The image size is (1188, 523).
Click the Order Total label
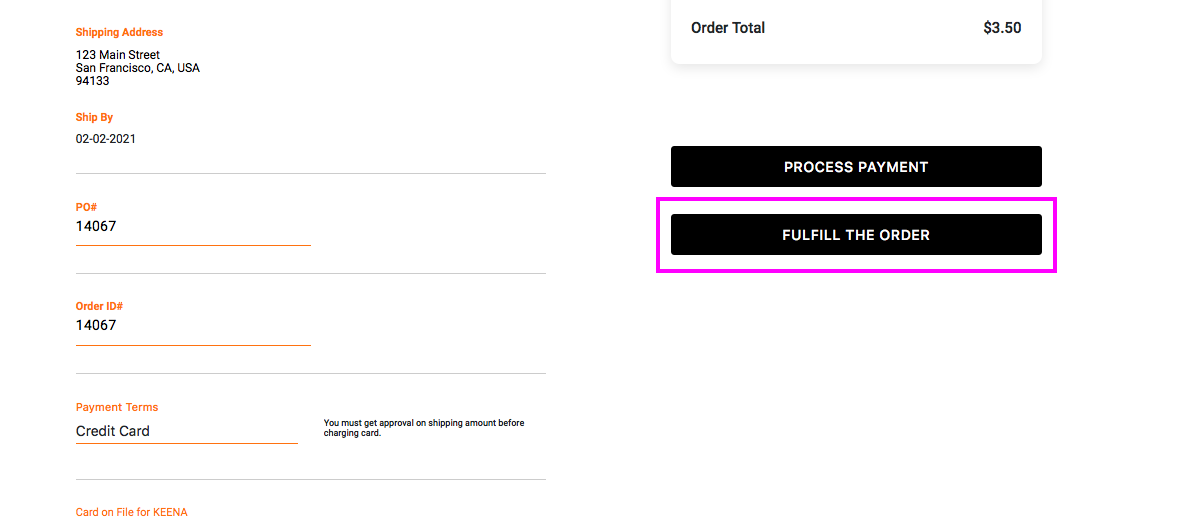click(728, 28)
